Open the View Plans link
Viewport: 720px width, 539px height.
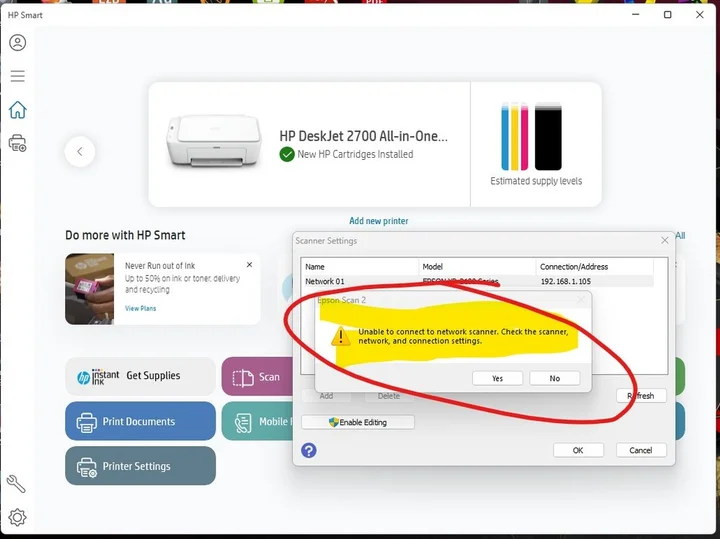[x=140, y=309]
